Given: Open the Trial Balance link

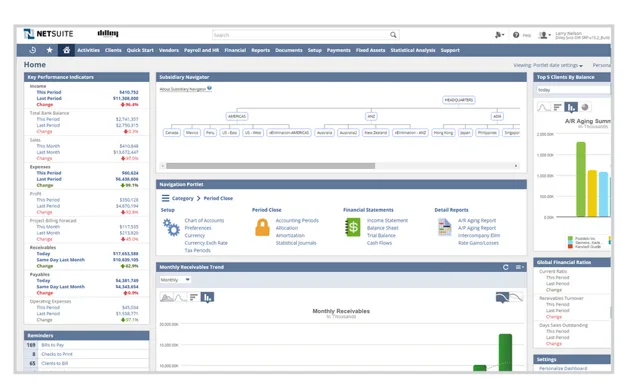Looking at the screenshot, I should [381, 236].
